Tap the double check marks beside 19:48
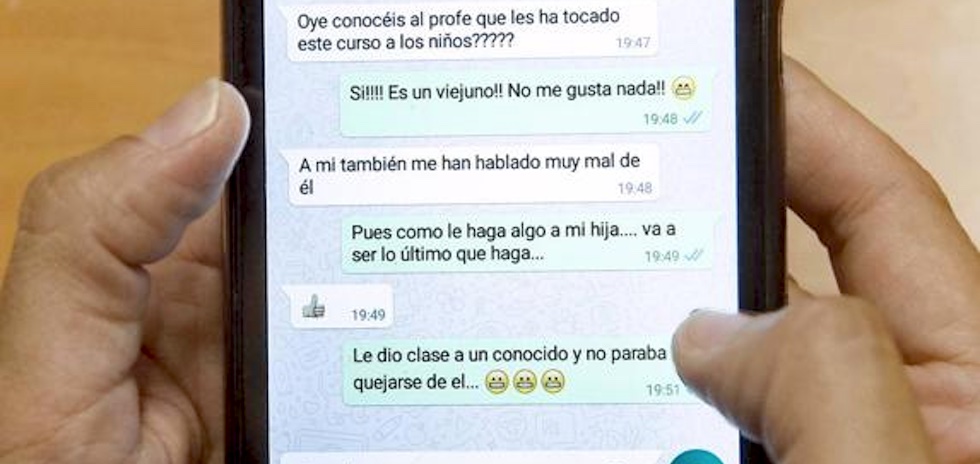980x464 pixels. point(692,118)
